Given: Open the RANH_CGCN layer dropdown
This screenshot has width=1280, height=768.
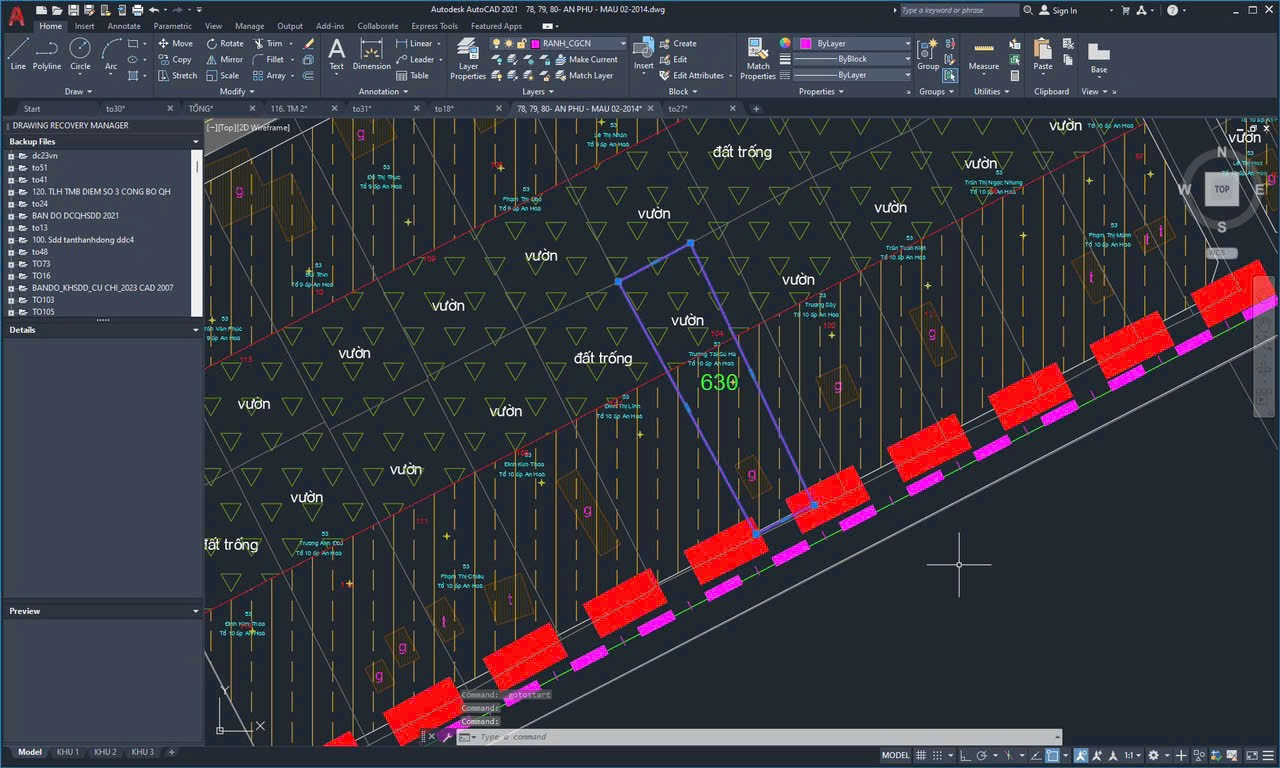Looking at the screenshot, I should [x=622, y=44].
